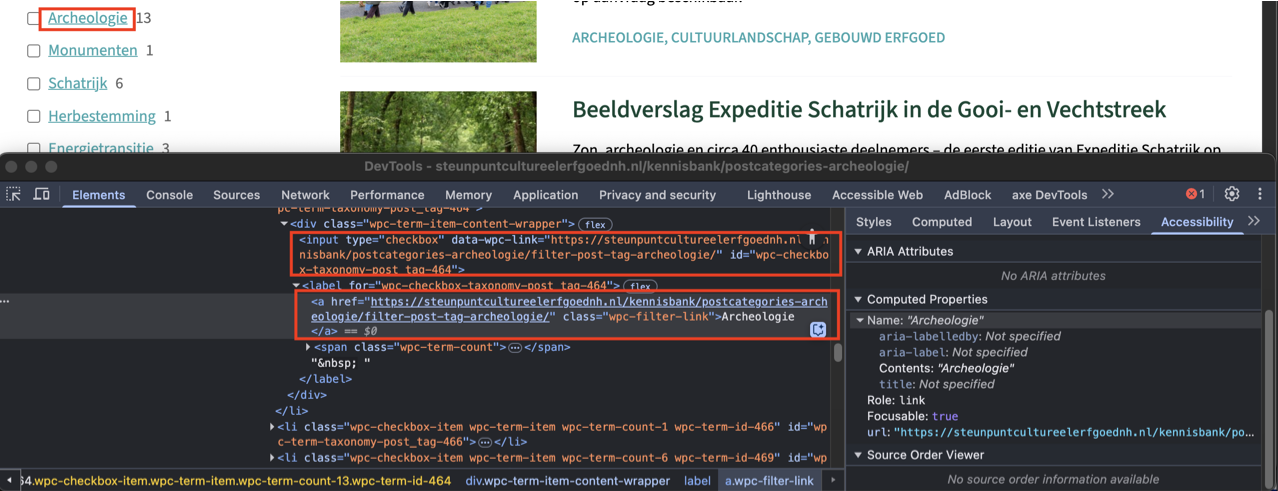This screenshot has width=1278, height=491.
Task: Enable the Schatrijk checkbox
Action: [33, 84]
